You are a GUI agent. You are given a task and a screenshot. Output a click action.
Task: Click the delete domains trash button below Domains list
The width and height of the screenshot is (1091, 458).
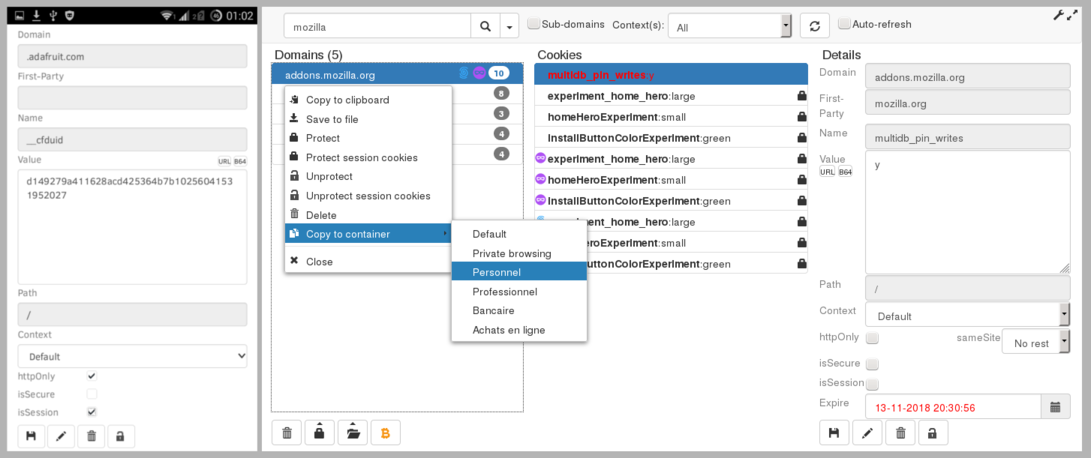point(287,433)
